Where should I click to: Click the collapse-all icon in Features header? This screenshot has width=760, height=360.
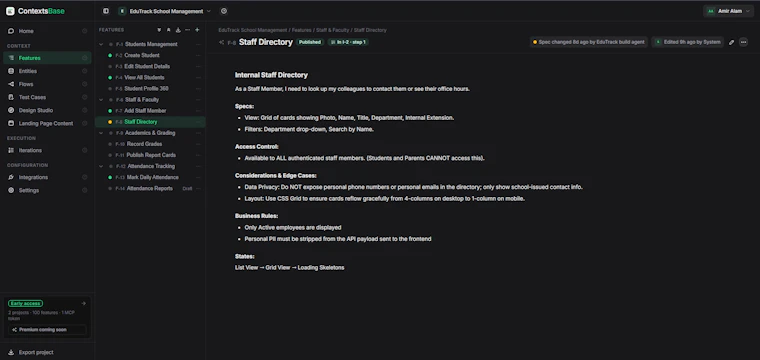pos(159,30)
